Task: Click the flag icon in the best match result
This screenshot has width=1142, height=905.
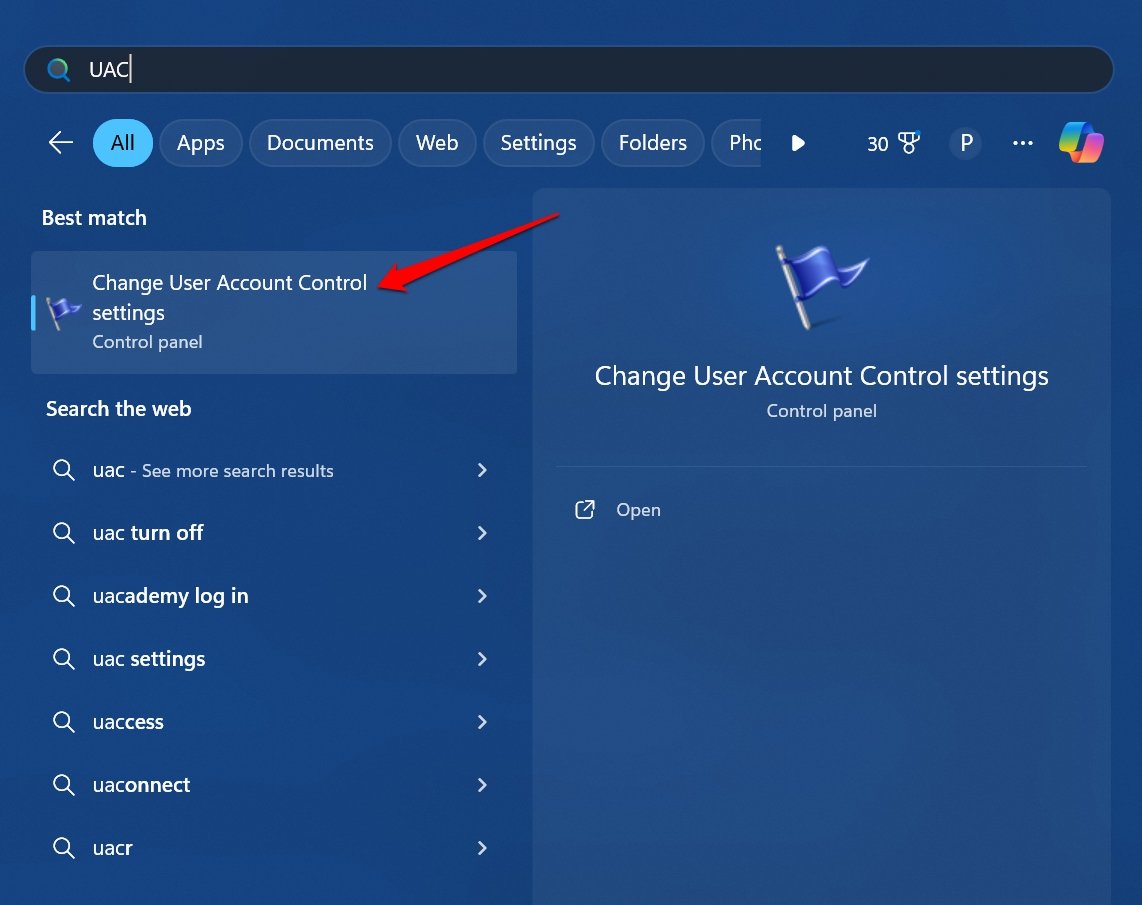Action: [63, 313]
